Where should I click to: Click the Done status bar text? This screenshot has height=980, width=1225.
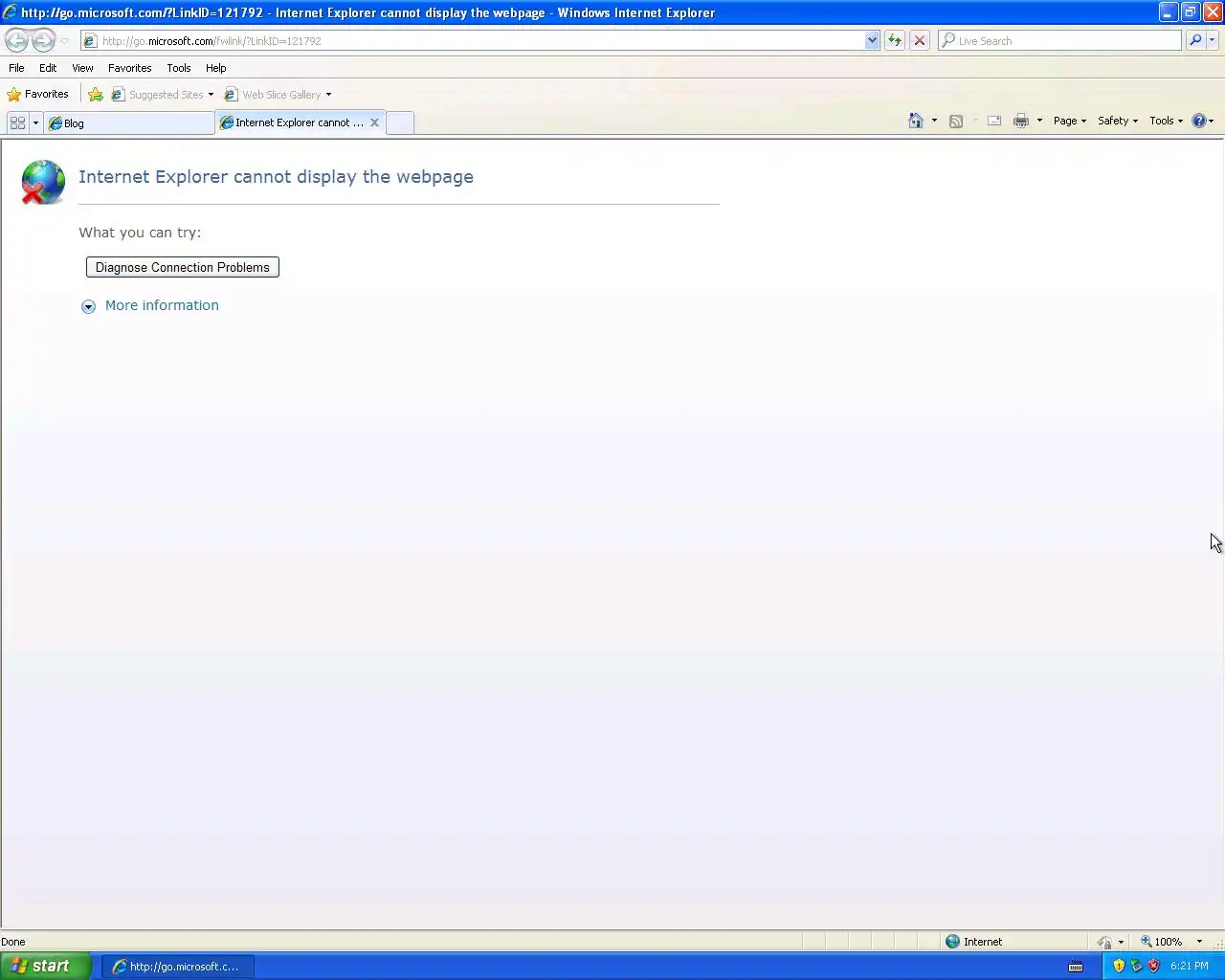pos(13,942)
